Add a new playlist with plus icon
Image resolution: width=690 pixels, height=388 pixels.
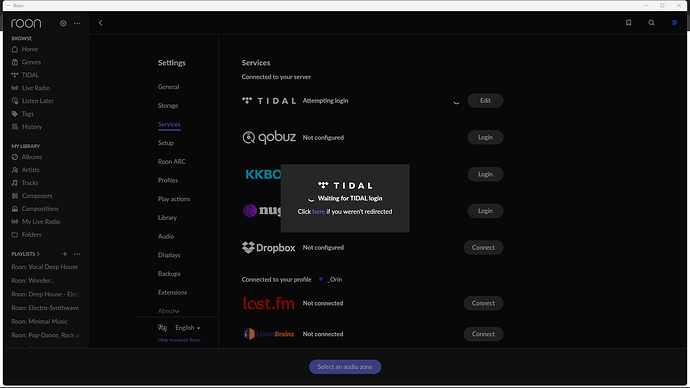tap(65, 254)
